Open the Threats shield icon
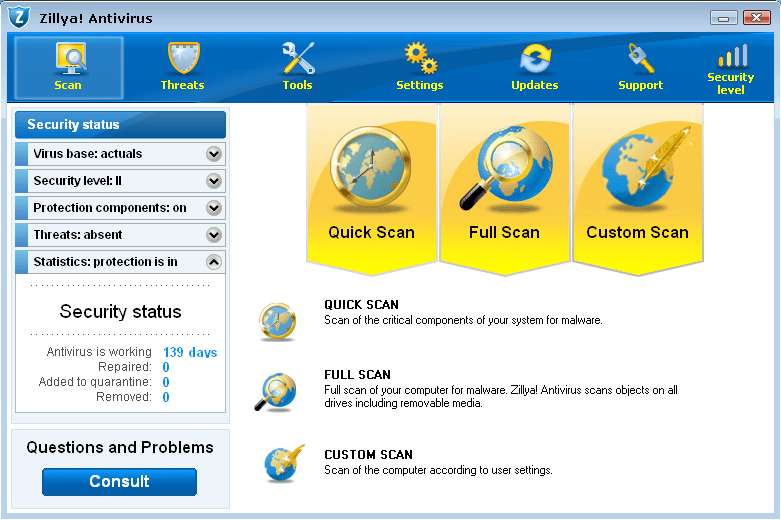Screen dimensions: 781x520 pyautogui.click(x=182, y=60)
